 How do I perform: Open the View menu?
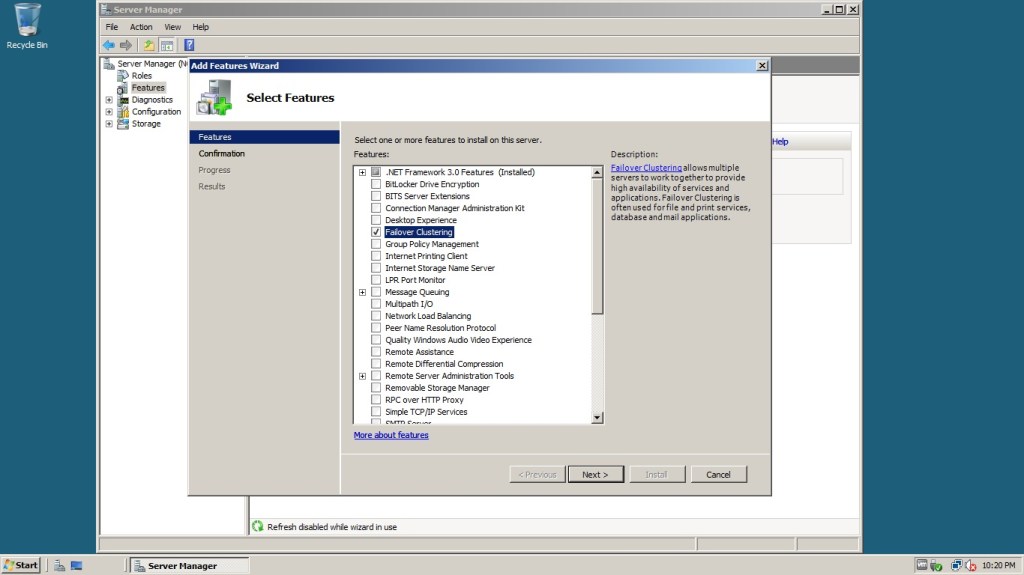[x=172, y=27]
